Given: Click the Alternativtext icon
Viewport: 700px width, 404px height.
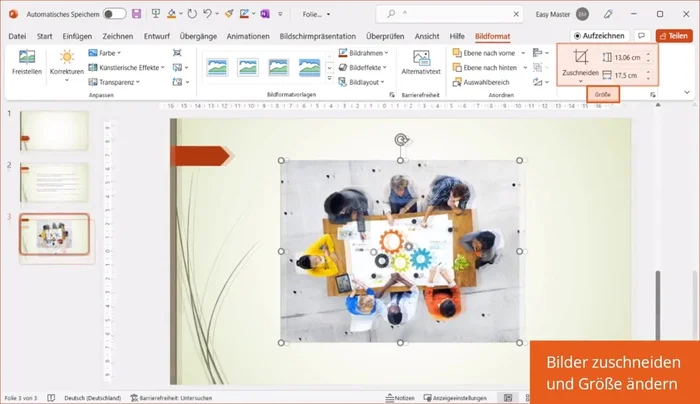Looking at the screenshot, I should (421, 64).
